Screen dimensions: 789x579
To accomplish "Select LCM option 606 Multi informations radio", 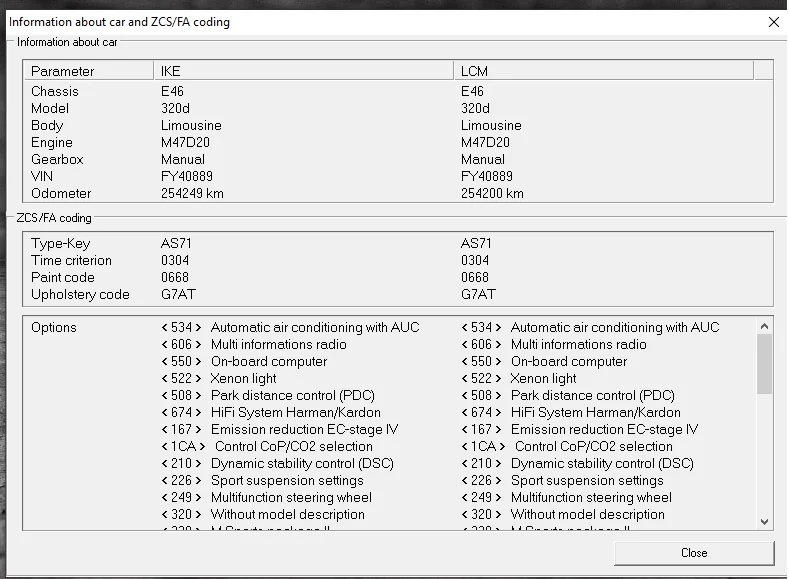I will [554, 345].
